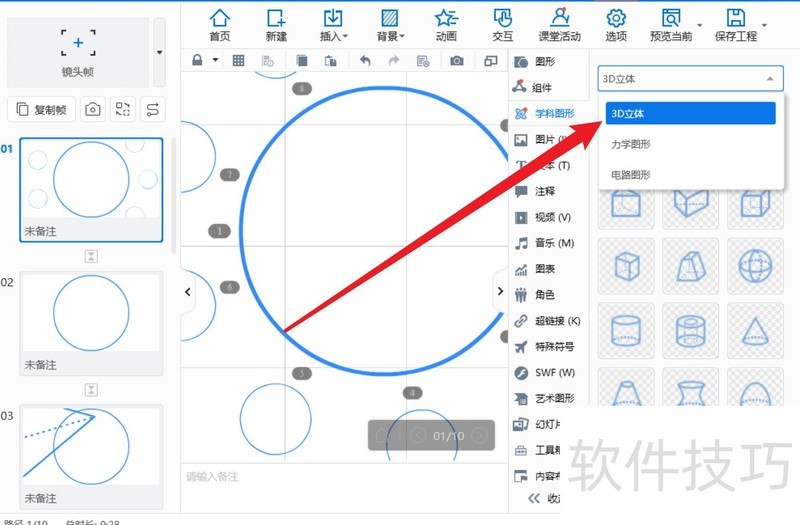The width and height of the screenshot is (800, 525).
Task: Select the 学科图形 subject graphics category
Action: pos(544,113)
